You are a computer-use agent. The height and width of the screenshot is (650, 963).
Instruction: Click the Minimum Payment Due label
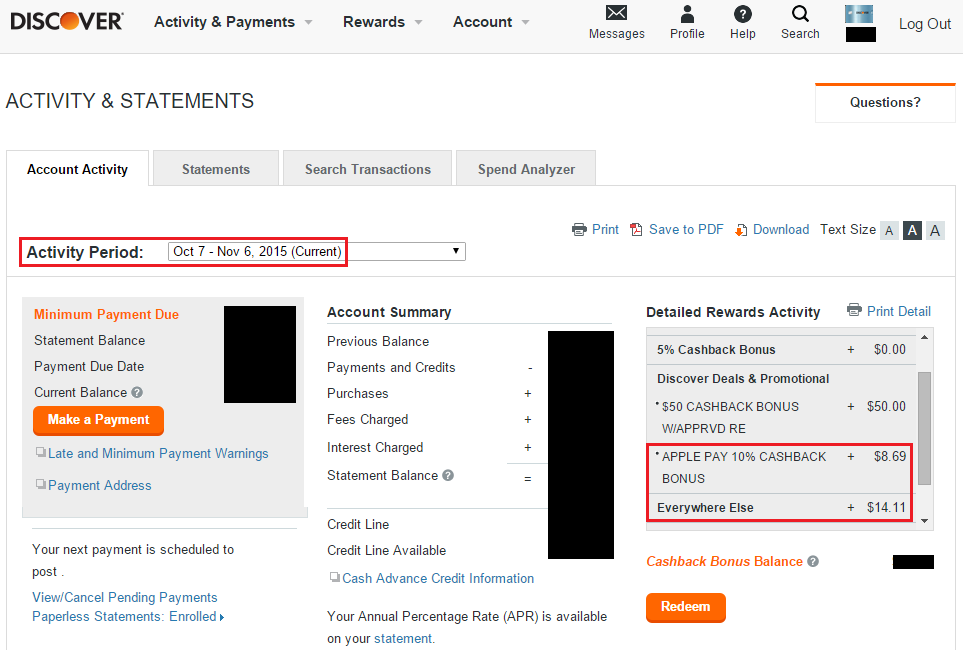click(106, 314)
